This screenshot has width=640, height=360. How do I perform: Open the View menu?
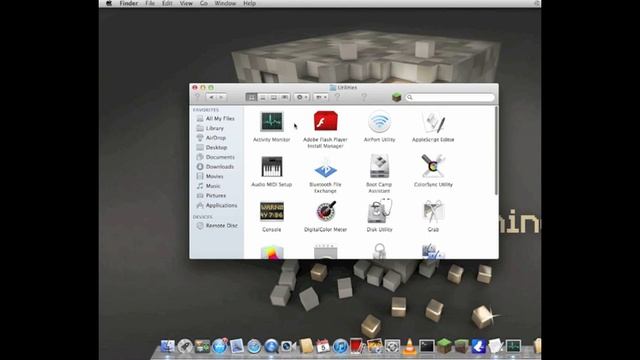pos(186,3)
